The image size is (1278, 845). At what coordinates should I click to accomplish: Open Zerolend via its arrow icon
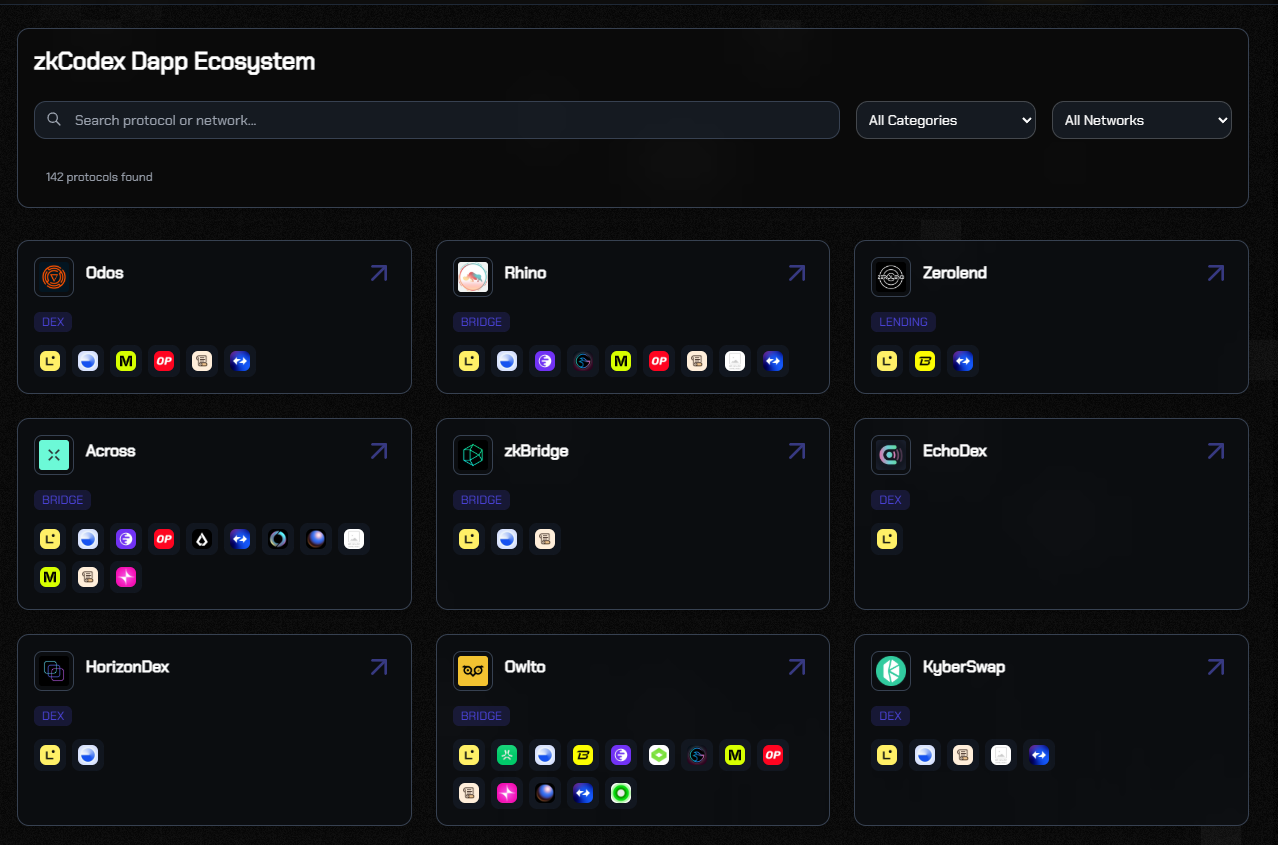coord(1216,273)
